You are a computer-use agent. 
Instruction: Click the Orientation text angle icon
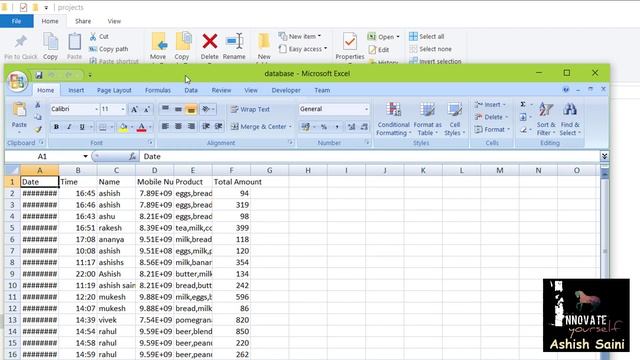pos(206,109)
